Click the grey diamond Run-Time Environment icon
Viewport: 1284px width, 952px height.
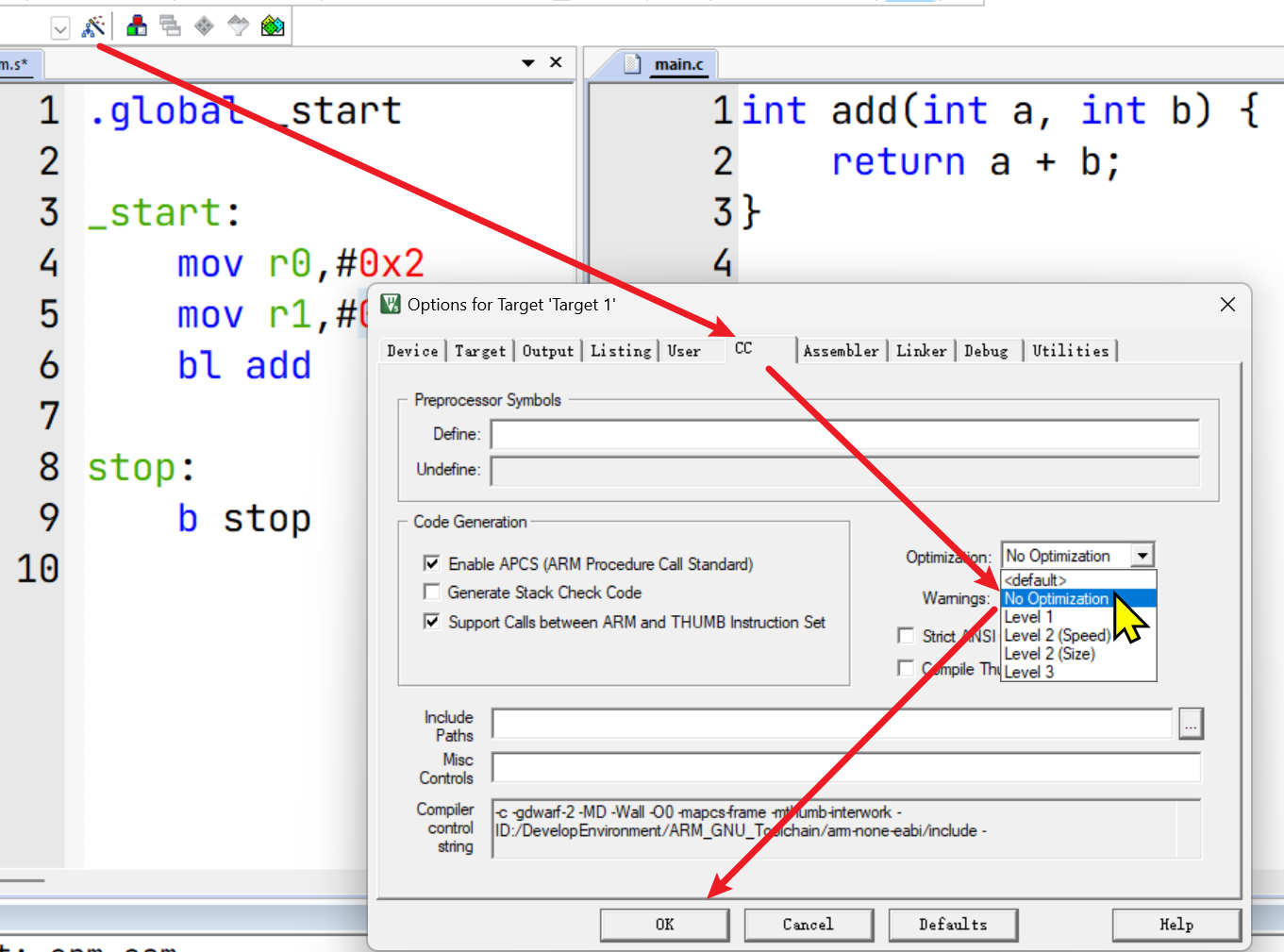[204, 25]
